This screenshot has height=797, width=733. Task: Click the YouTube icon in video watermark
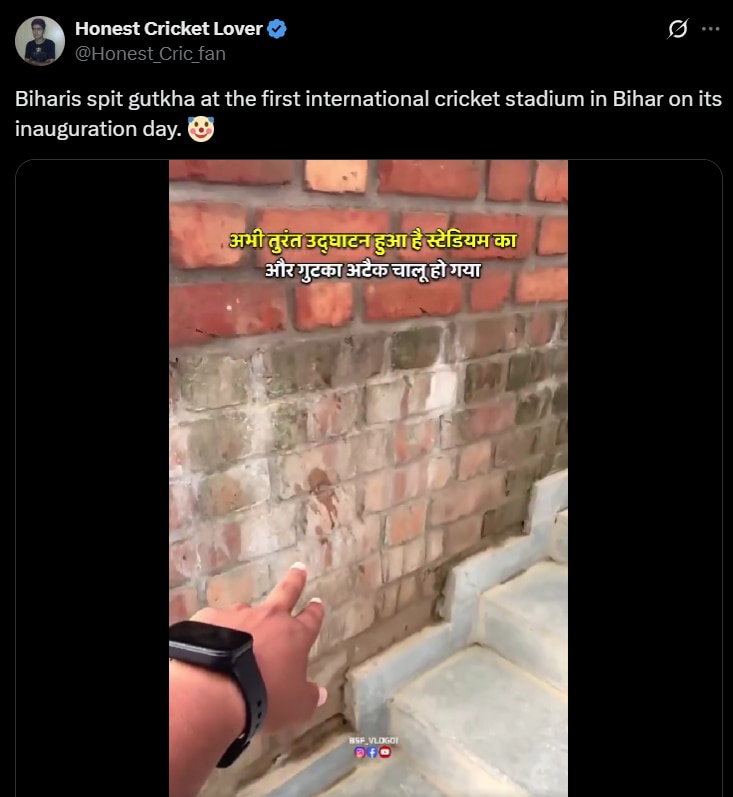tap(385, 752)
